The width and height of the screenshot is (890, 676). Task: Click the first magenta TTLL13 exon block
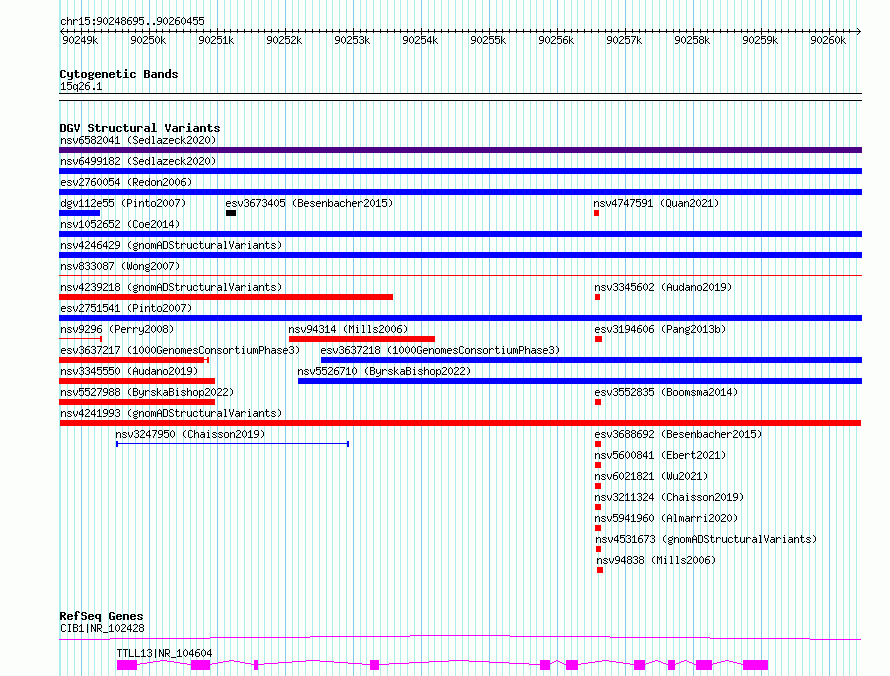[127, 665]
